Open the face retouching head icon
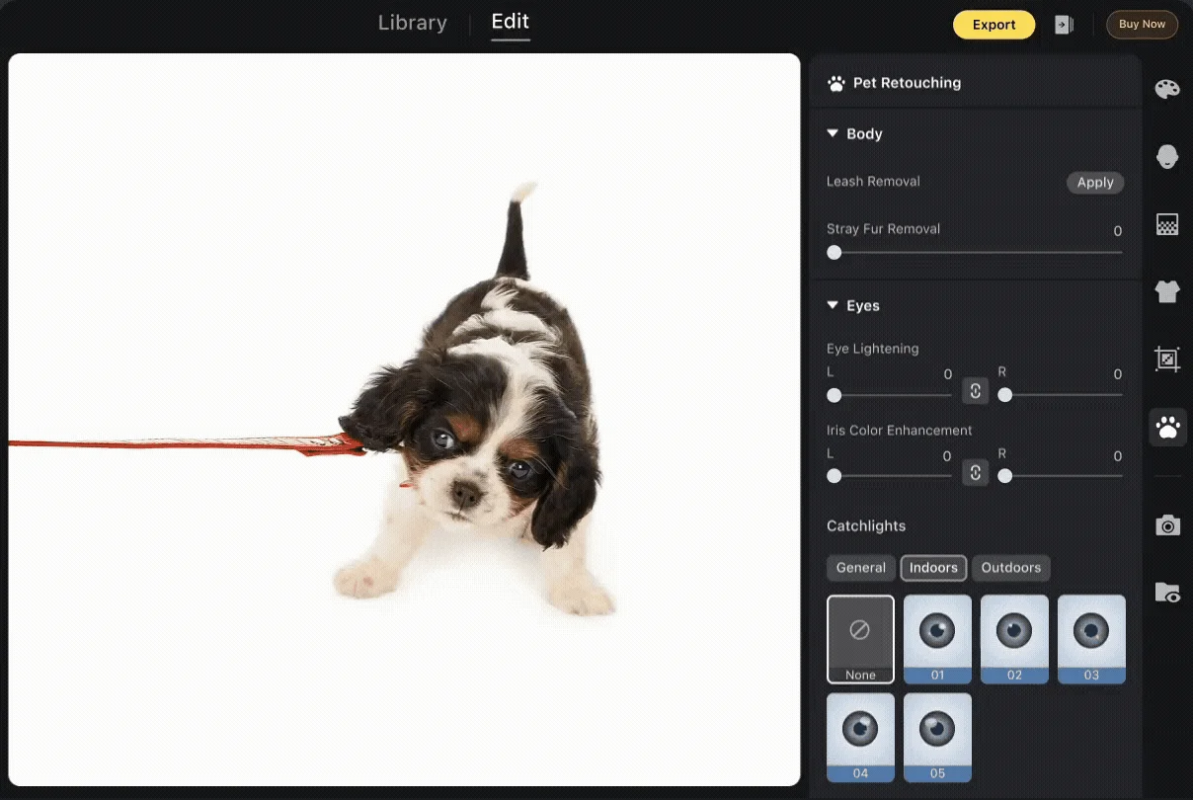 click(x=1167, y=157)
